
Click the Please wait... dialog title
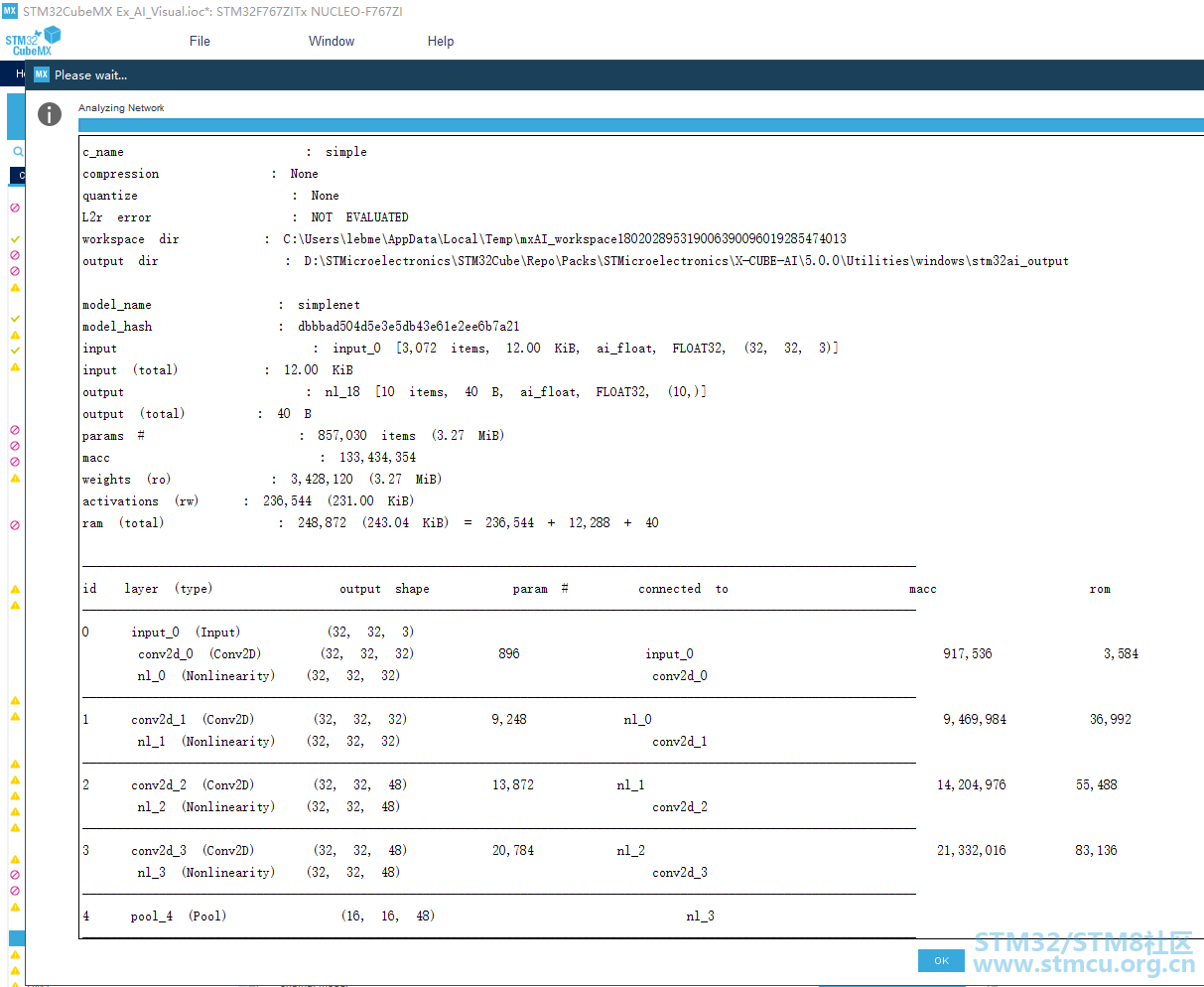90,74
